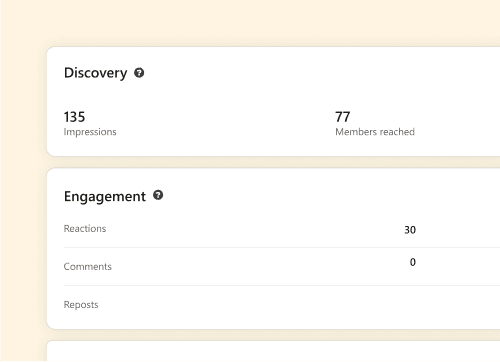Open the Comments row
Screen dimensions: 500x362
pos(282,266)
